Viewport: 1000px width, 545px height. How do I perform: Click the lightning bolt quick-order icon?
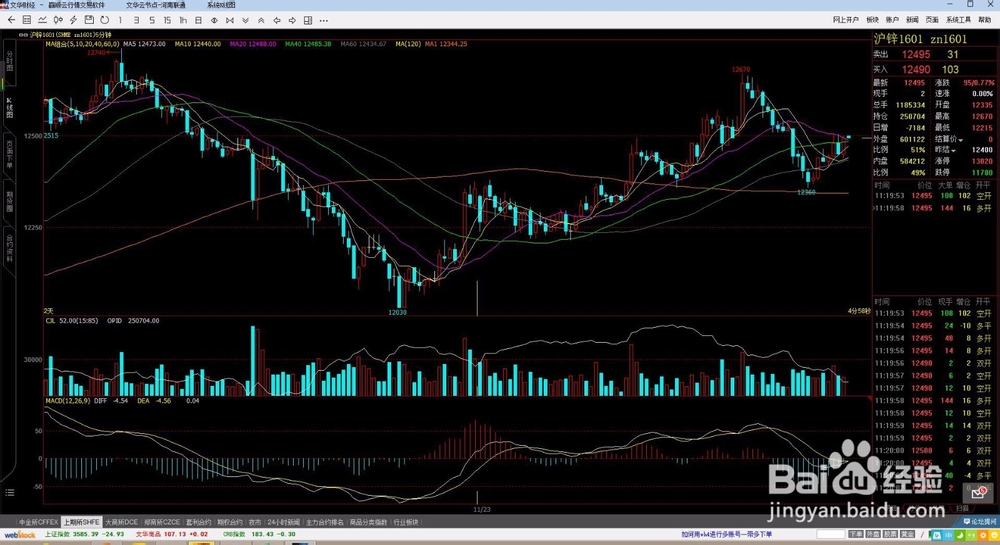(x=73, y=20)
